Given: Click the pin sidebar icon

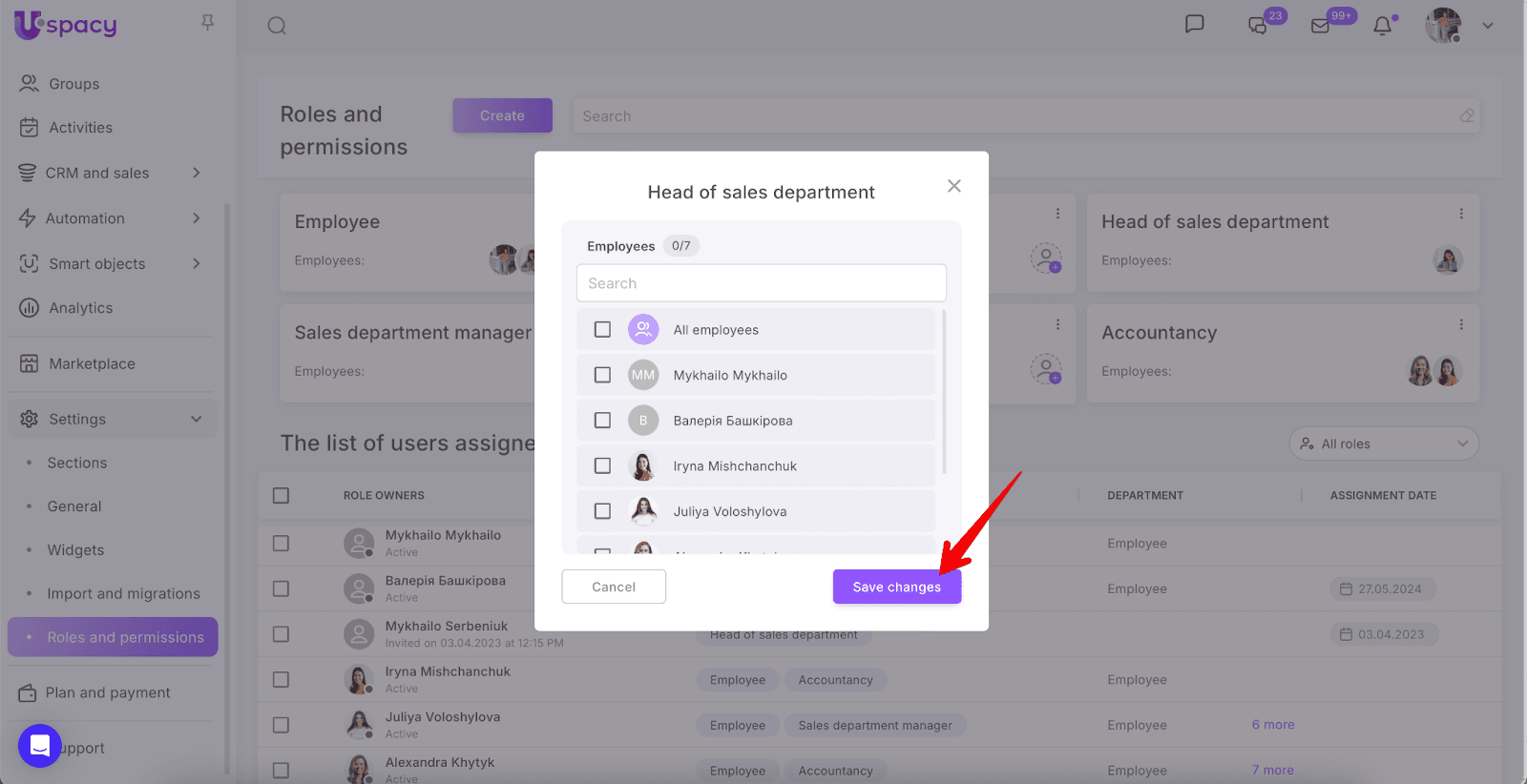Looking at the screenshot, I should 207,22.
